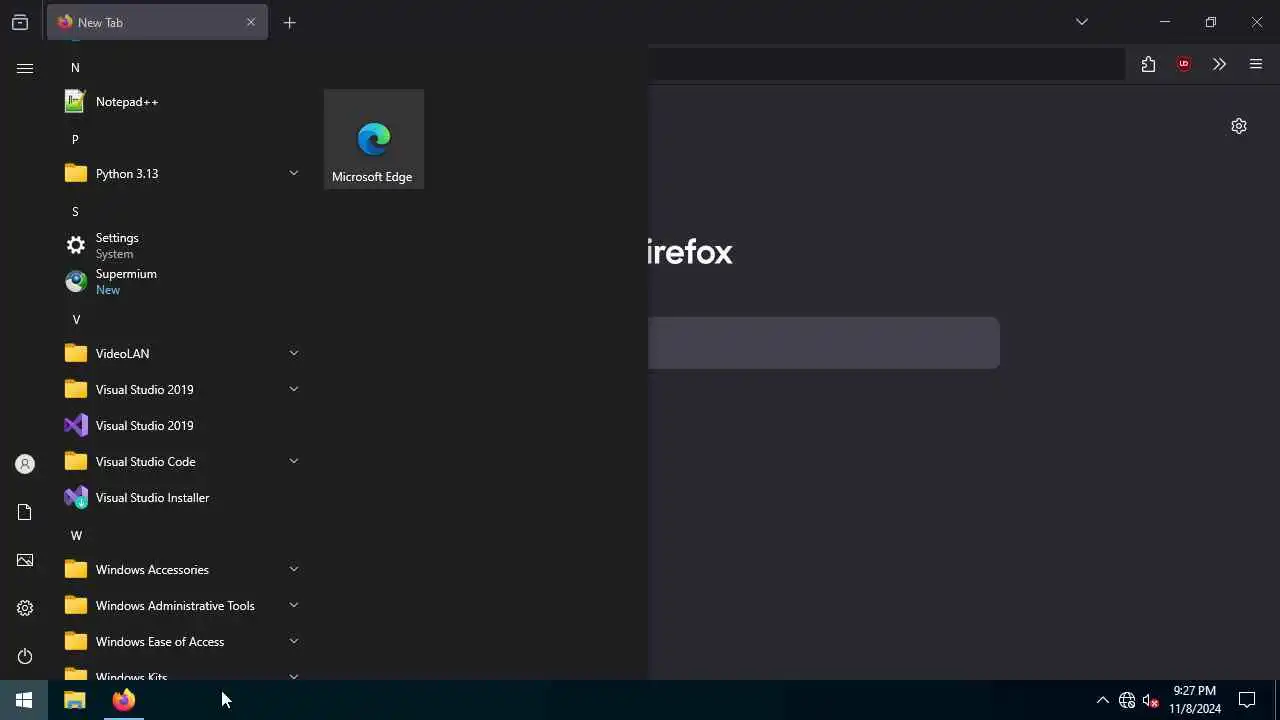
Task: Click the Windows Start button
Action: 24,700
